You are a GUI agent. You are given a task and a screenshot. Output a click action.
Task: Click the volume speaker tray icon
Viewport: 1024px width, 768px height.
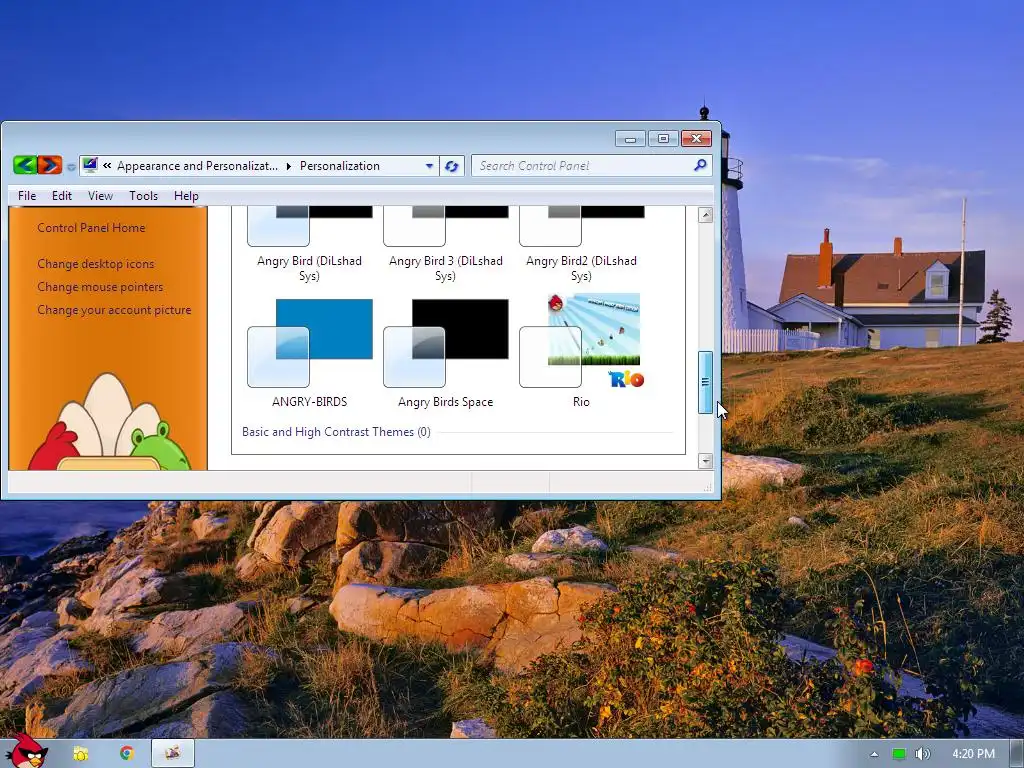[922, 754]
